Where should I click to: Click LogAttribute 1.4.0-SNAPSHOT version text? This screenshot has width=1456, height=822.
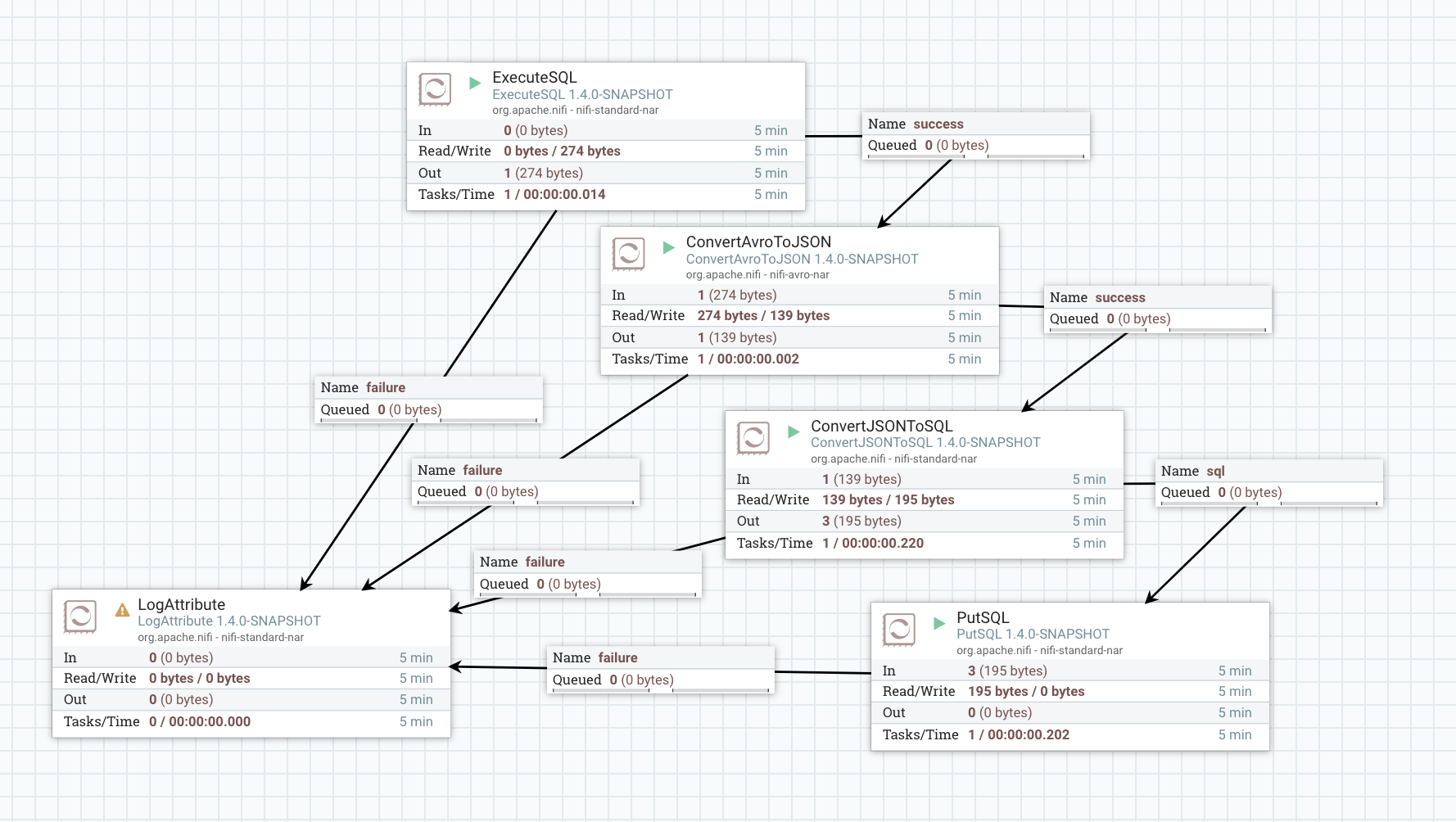(x=229, y=621)
